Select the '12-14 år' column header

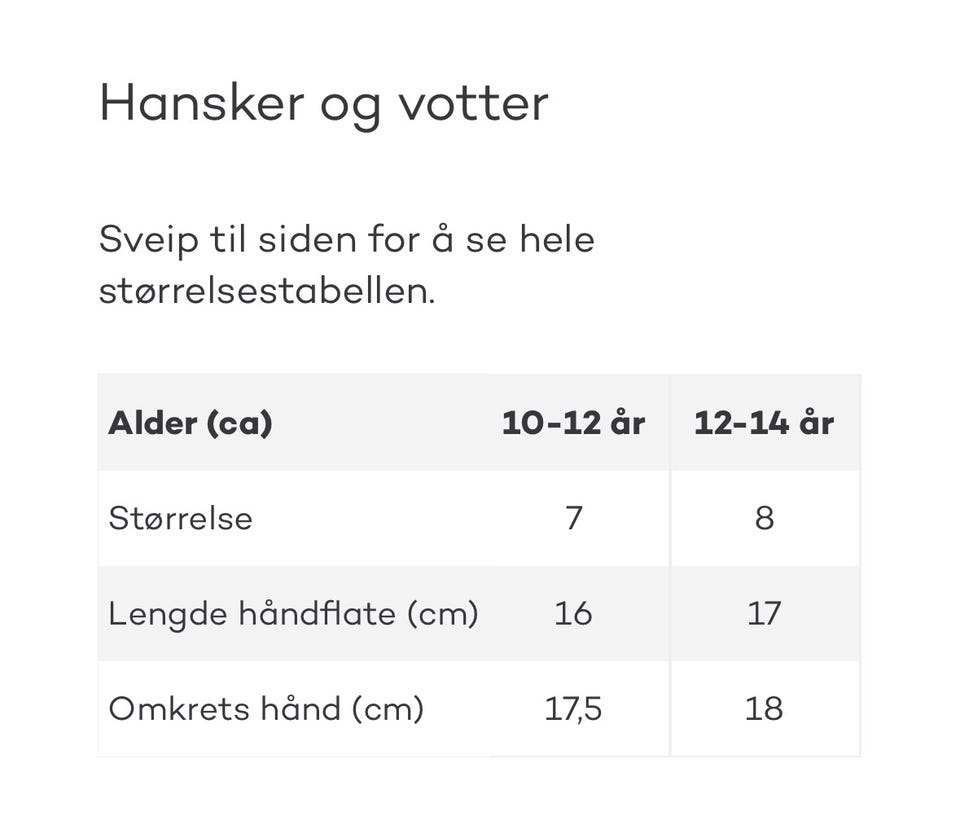pyautogui.click(x=764, y=423)
